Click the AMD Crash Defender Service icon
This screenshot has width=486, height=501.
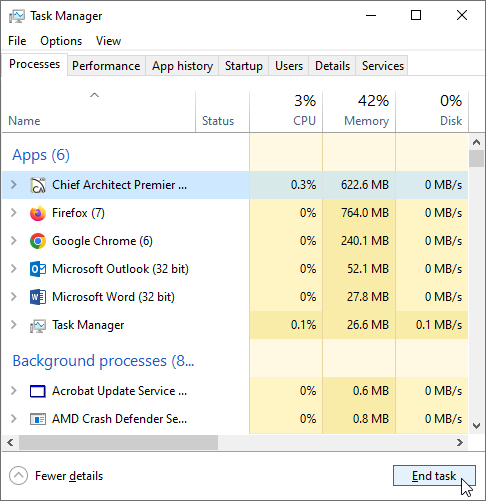(38, 419)
